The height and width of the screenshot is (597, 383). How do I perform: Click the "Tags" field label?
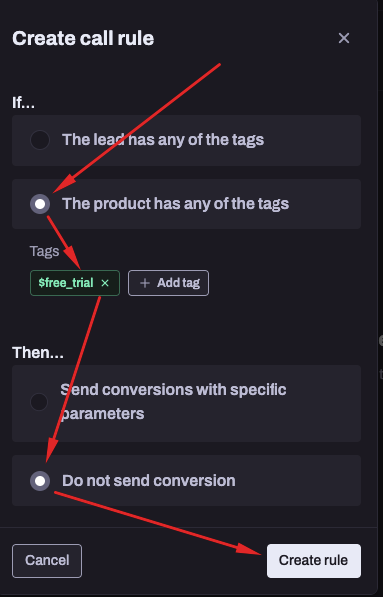(x=45, y=251)
